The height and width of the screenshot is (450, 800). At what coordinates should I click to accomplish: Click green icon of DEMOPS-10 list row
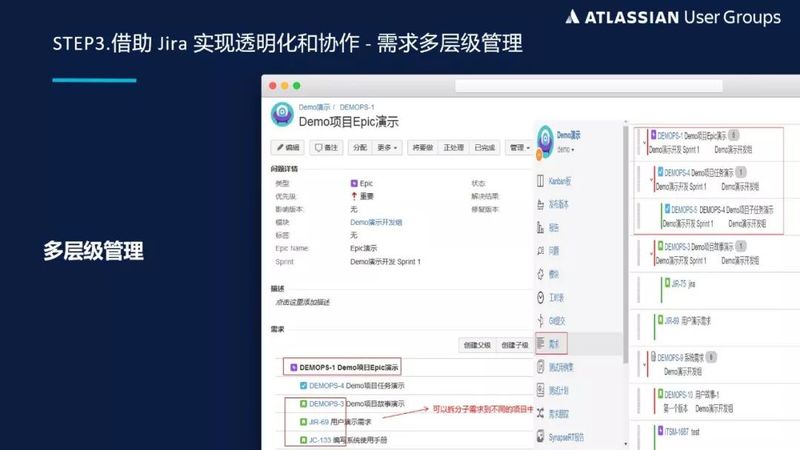click(x=661, y=393)
